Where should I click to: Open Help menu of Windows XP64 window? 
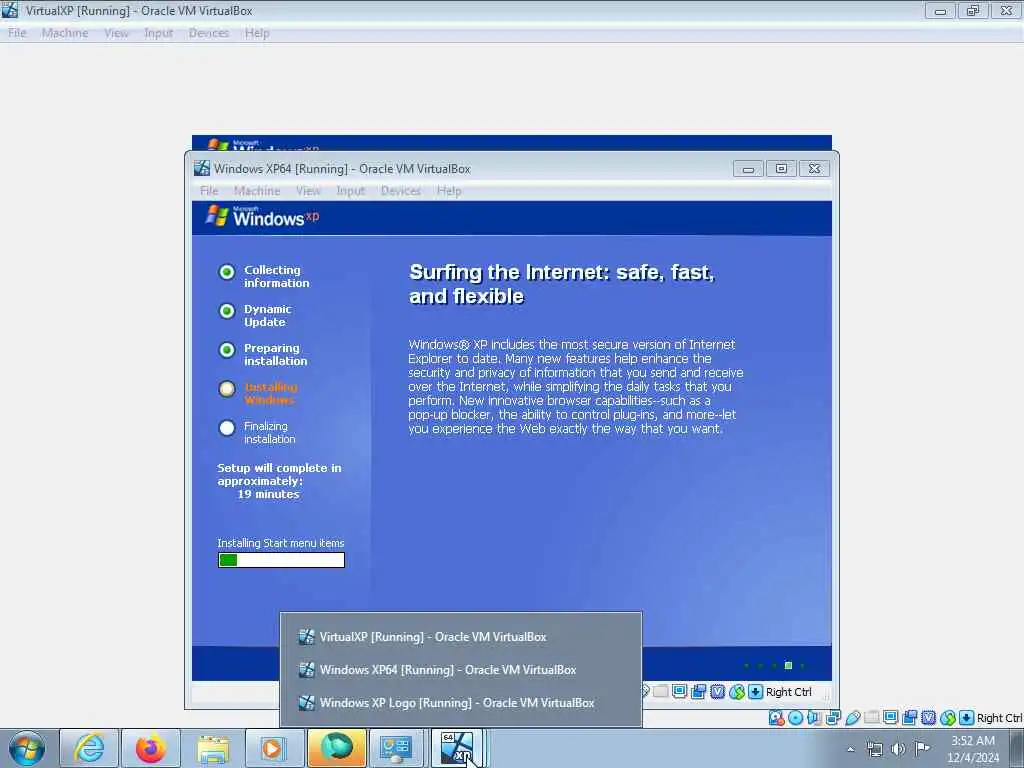point(449,191)
